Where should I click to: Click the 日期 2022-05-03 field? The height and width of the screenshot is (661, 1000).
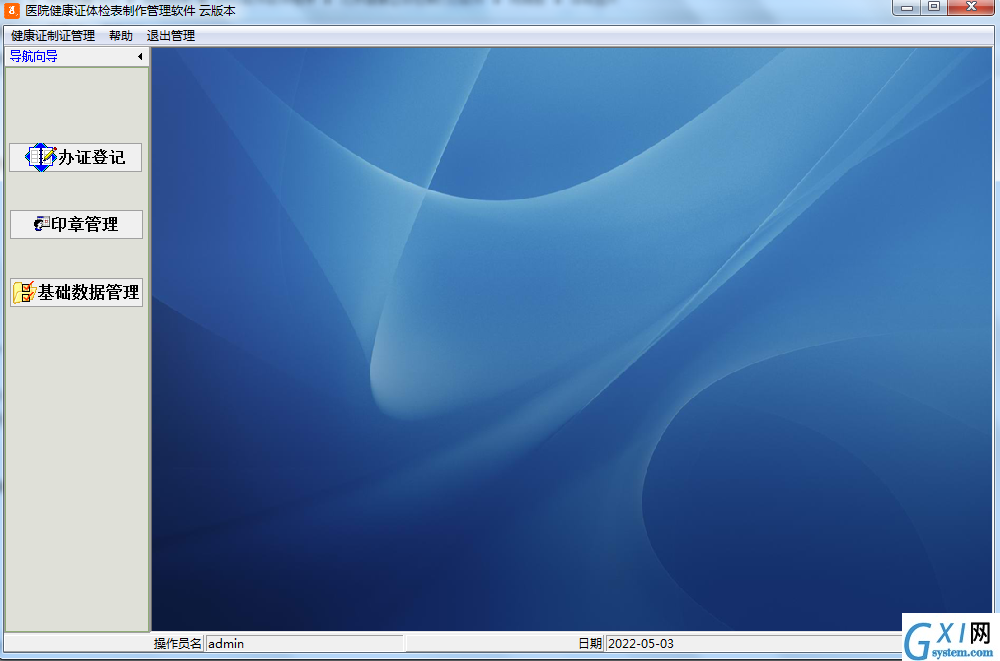[753, 643]
